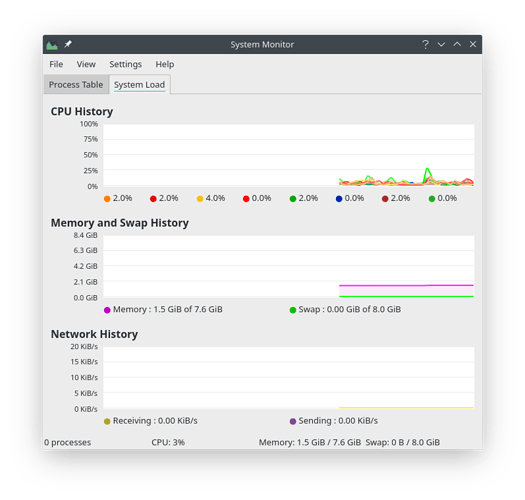Minimize the window with the down chevron

pyautogui.click(x=441, y=44)
